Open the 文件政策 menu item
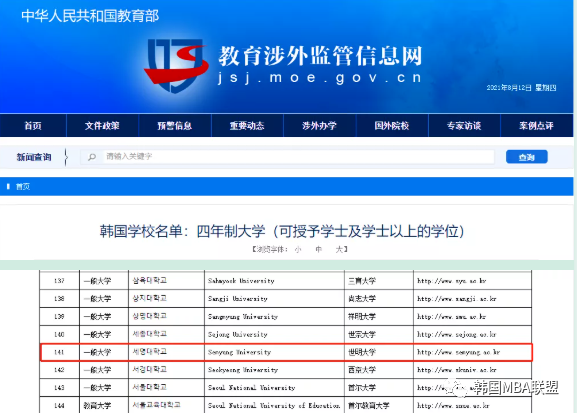This screenshot has height=413, width=577. pyautogui.click(x=102, y=126)
